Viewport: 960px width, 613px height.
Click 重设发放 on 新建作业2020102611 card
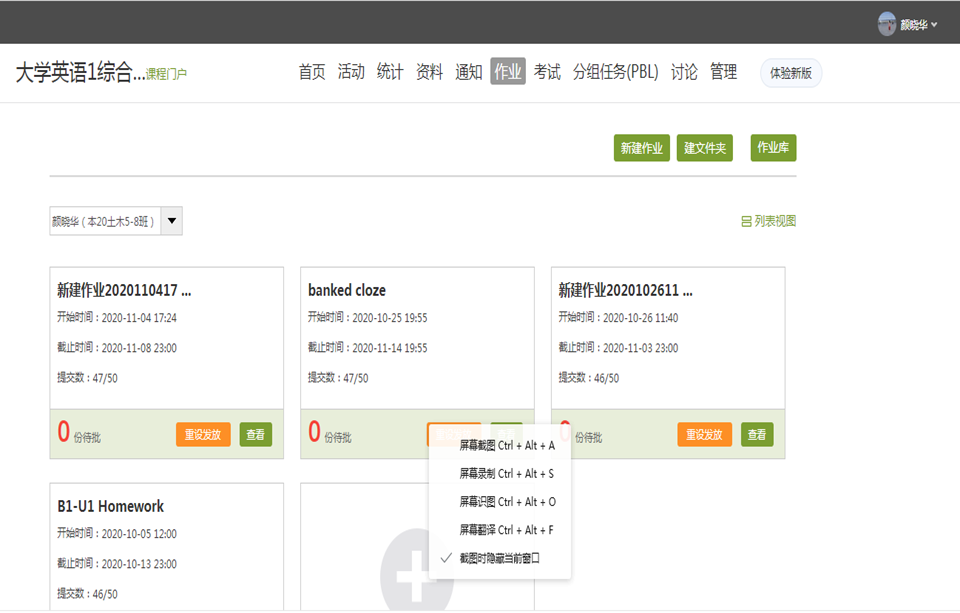pos(705,435)
